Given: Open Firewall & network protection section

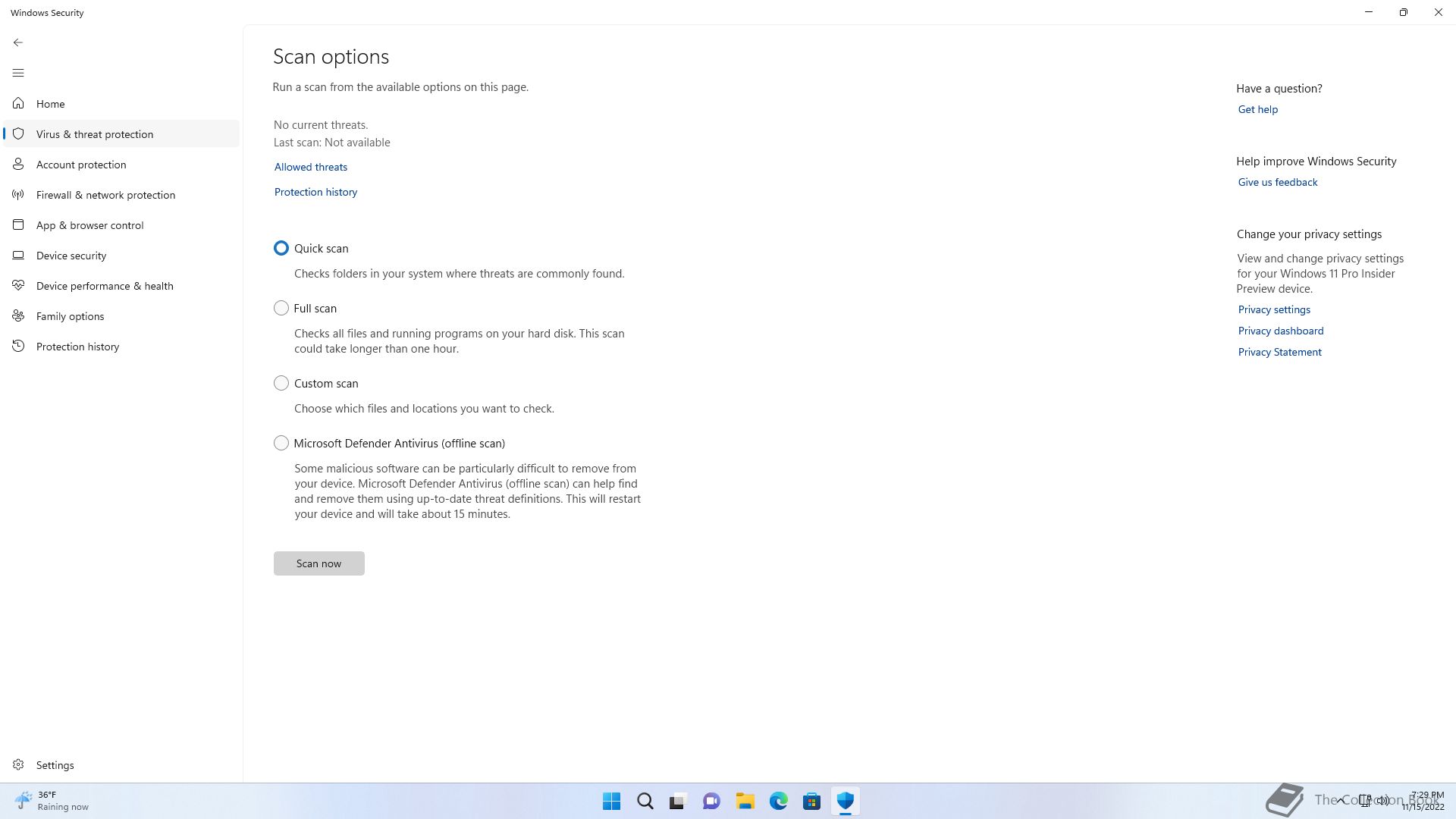Looking at the screenshot, I should (x=121, y=194).
